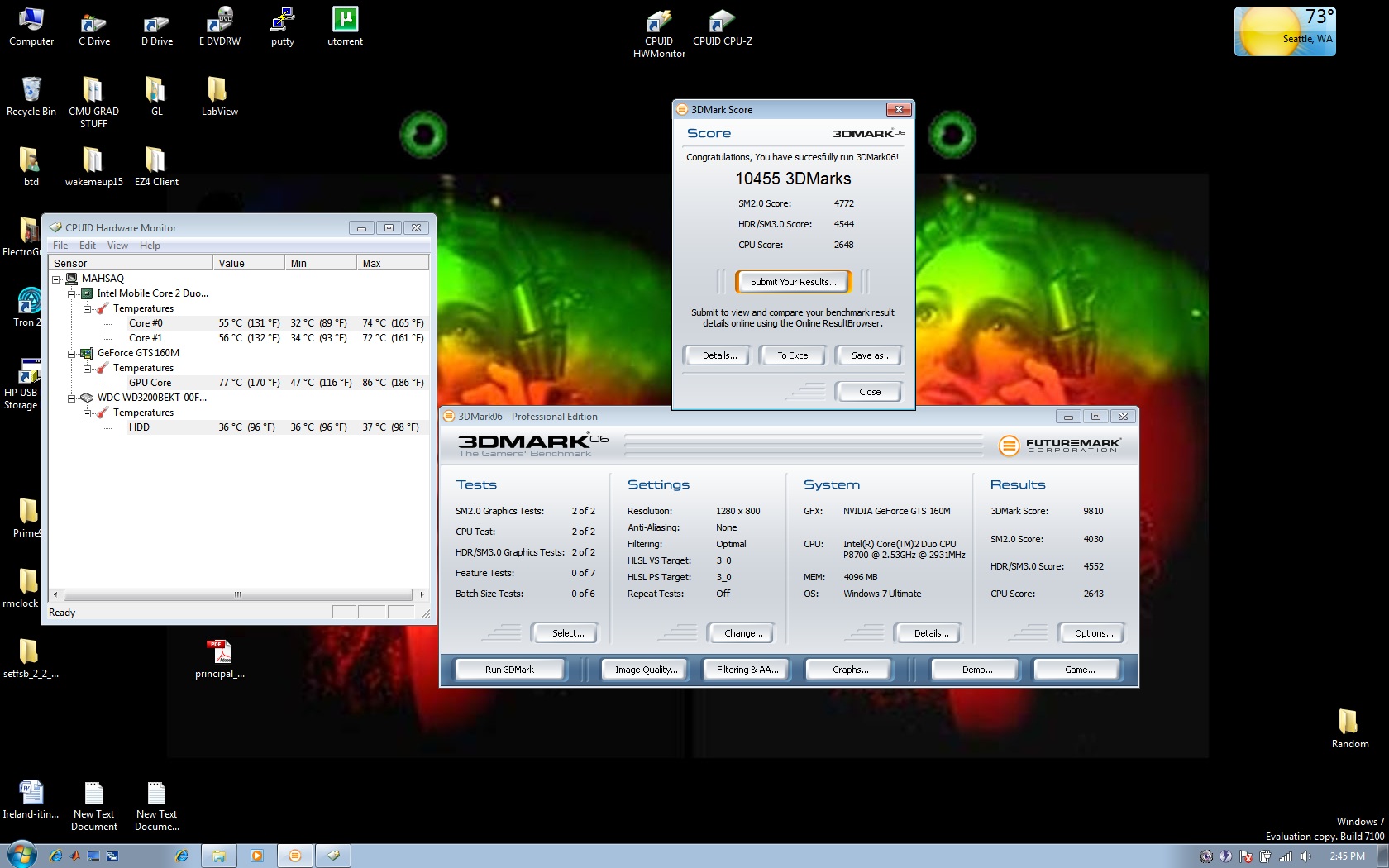The image size is (1389, 868).
Task: Collapse the Intel Mobile Core 2 Duo node
Action: point(71,294)
